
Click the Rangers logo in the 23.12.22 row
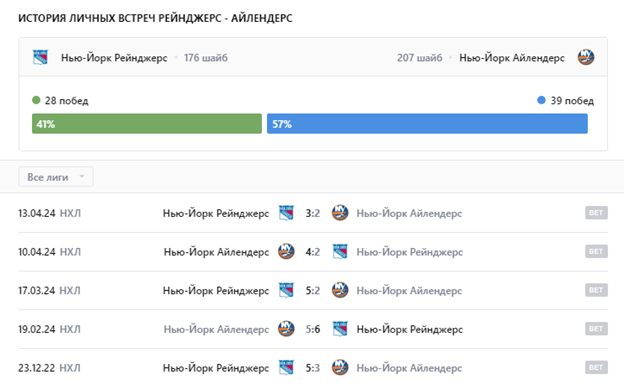pos(286,367)
